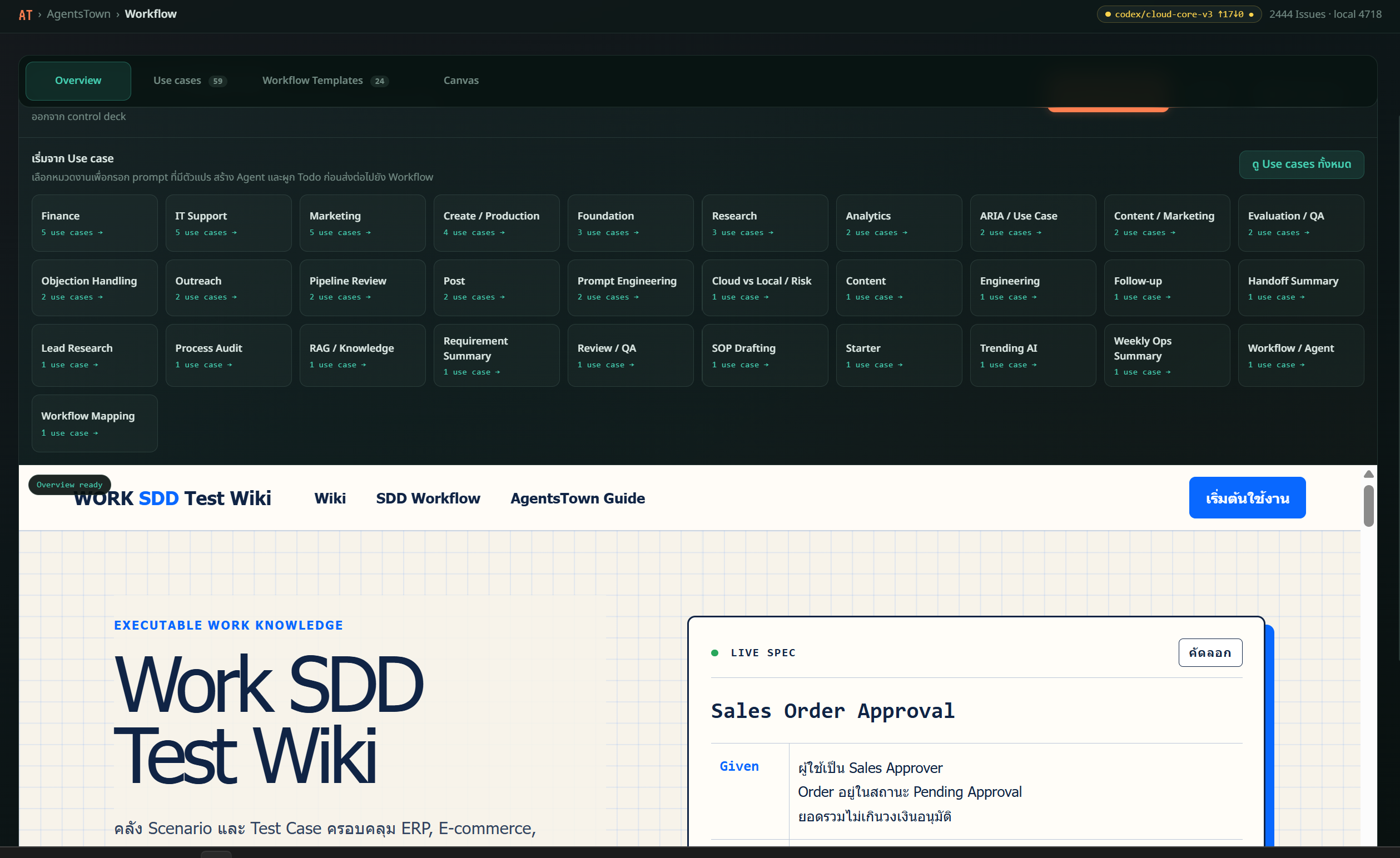This screenshot has width=1400, height=858.
Task: Open the Workflow Mapping card
Action: click(95, 423)
